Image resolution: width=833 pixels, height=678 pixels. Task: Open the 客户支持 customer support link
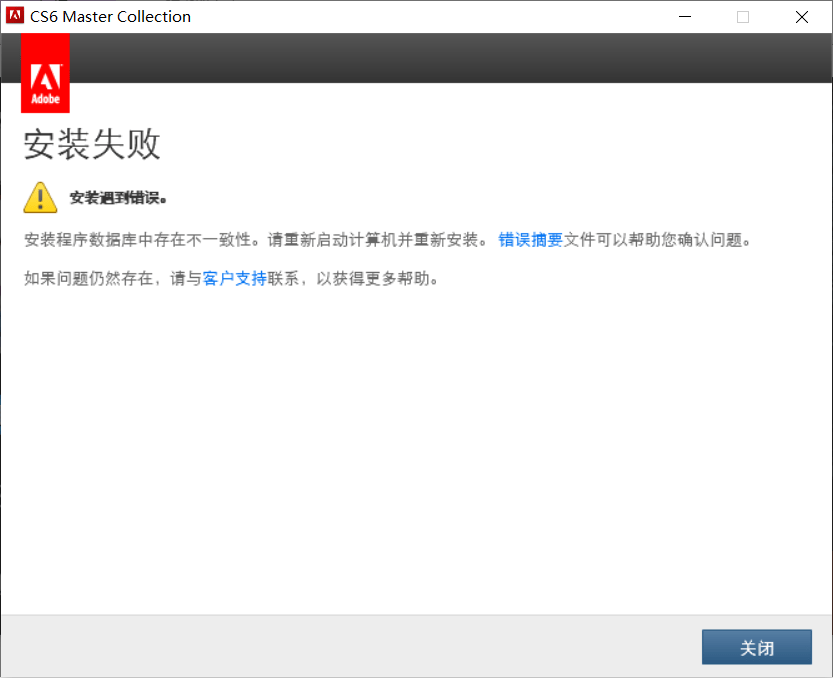point(233,278)
